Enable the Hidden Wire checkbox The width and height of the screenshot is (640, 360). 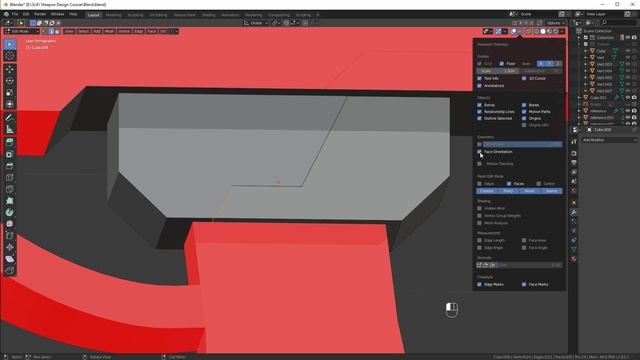click(480, 208)
